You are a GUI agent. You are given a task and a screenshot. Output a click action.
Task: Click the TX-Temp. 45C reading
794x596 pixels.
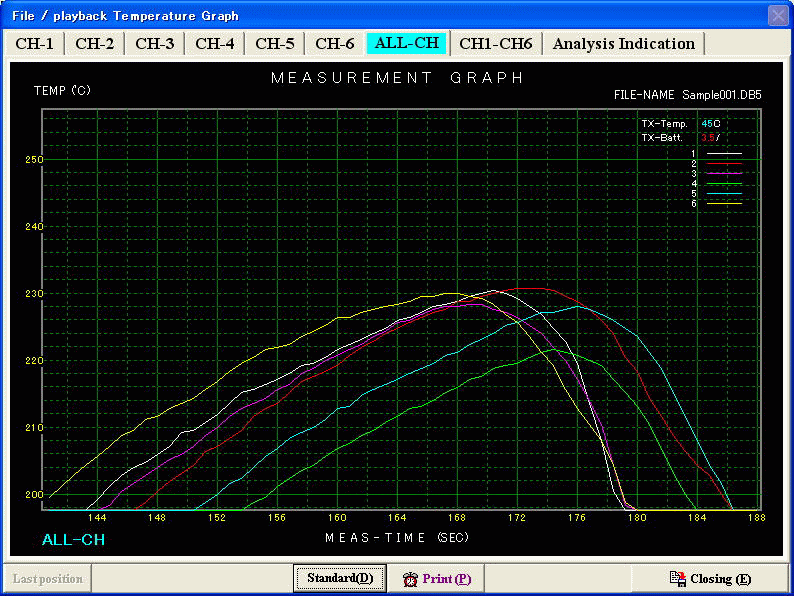pyautogui.click(x=681, y=124)
